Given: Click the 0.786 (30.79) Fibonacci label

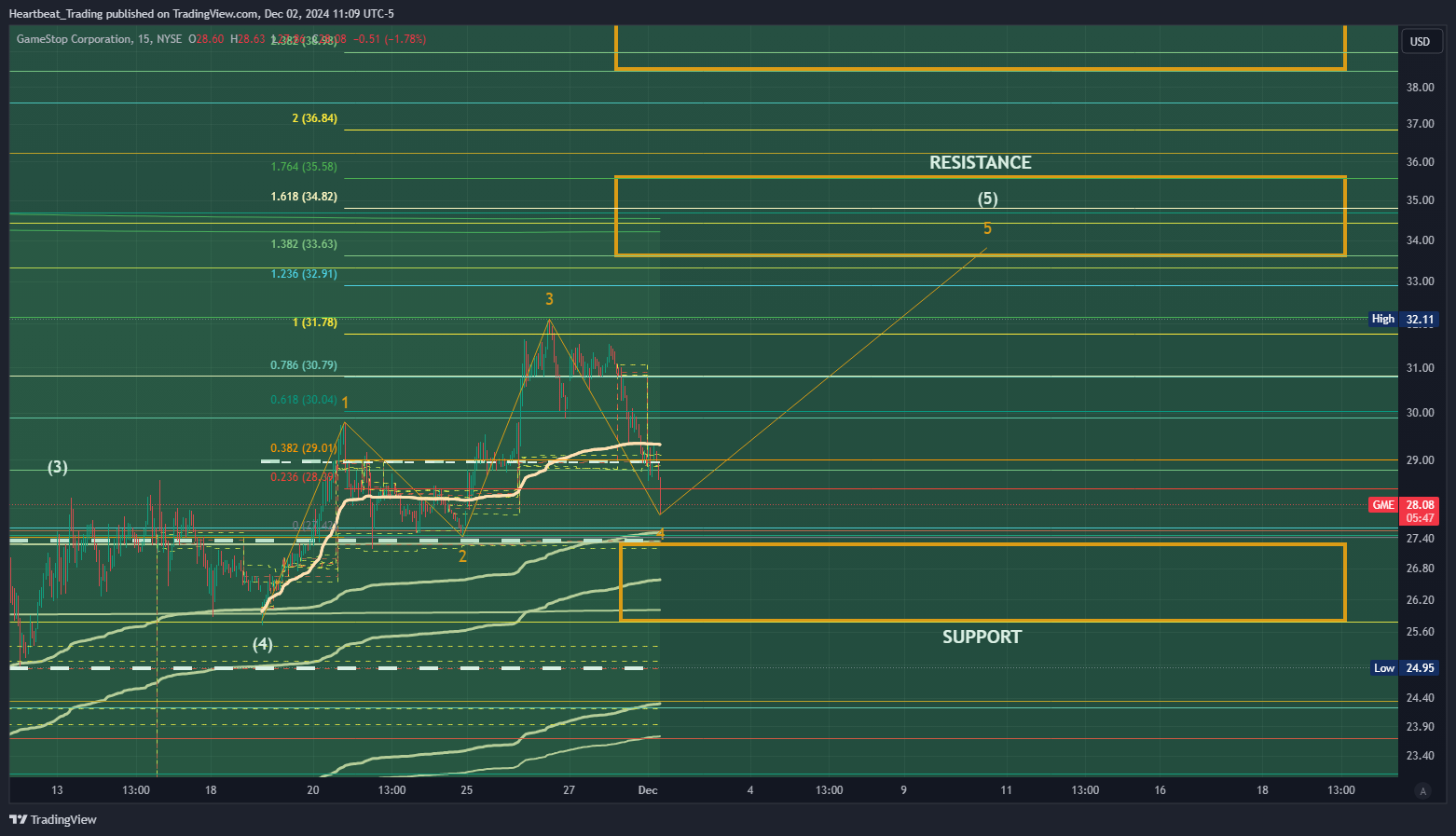Looking at the screenshot, I should coord(304,365).
